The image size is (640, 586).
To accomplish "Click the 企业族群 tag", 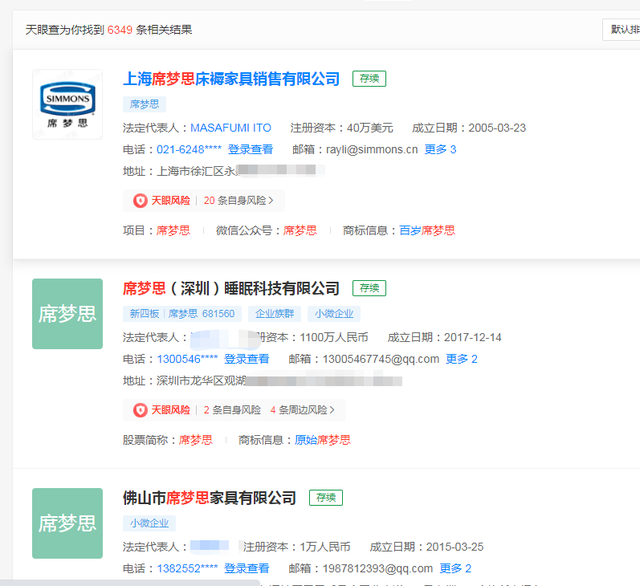I will pyautogui.click(x=274, y=314).
